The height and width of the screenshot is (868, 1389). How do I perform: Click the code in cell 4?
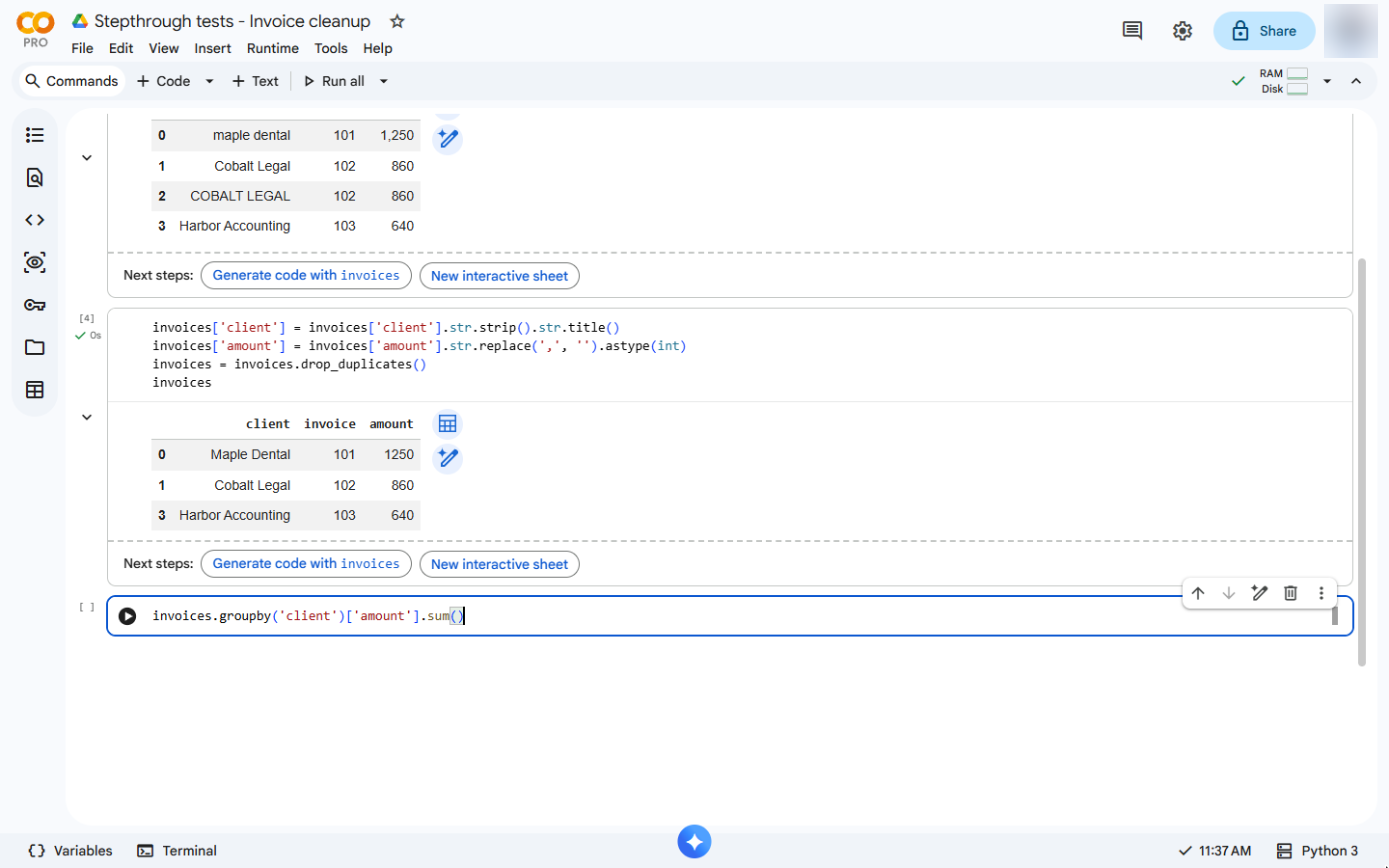(420, 355)
